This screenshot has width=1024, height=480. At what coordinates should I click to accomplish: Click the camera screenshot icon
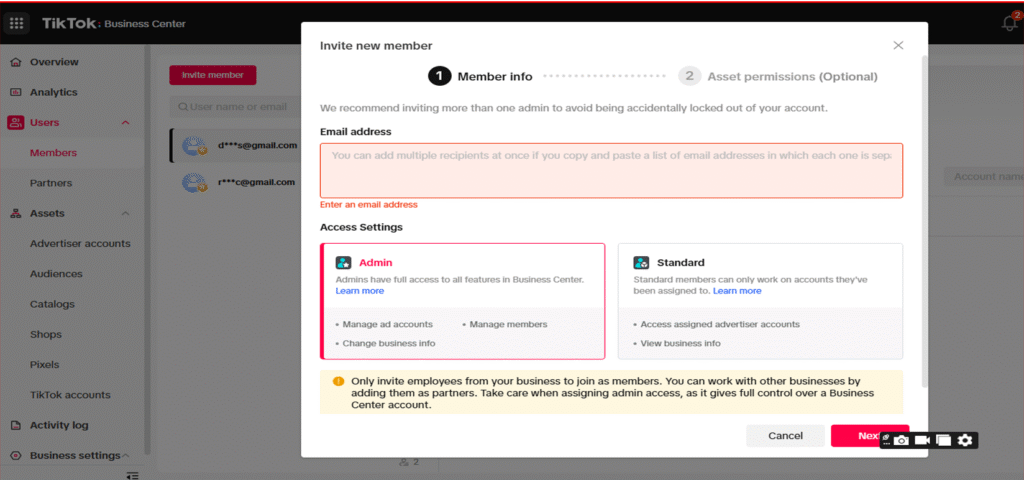click(901, 440)
